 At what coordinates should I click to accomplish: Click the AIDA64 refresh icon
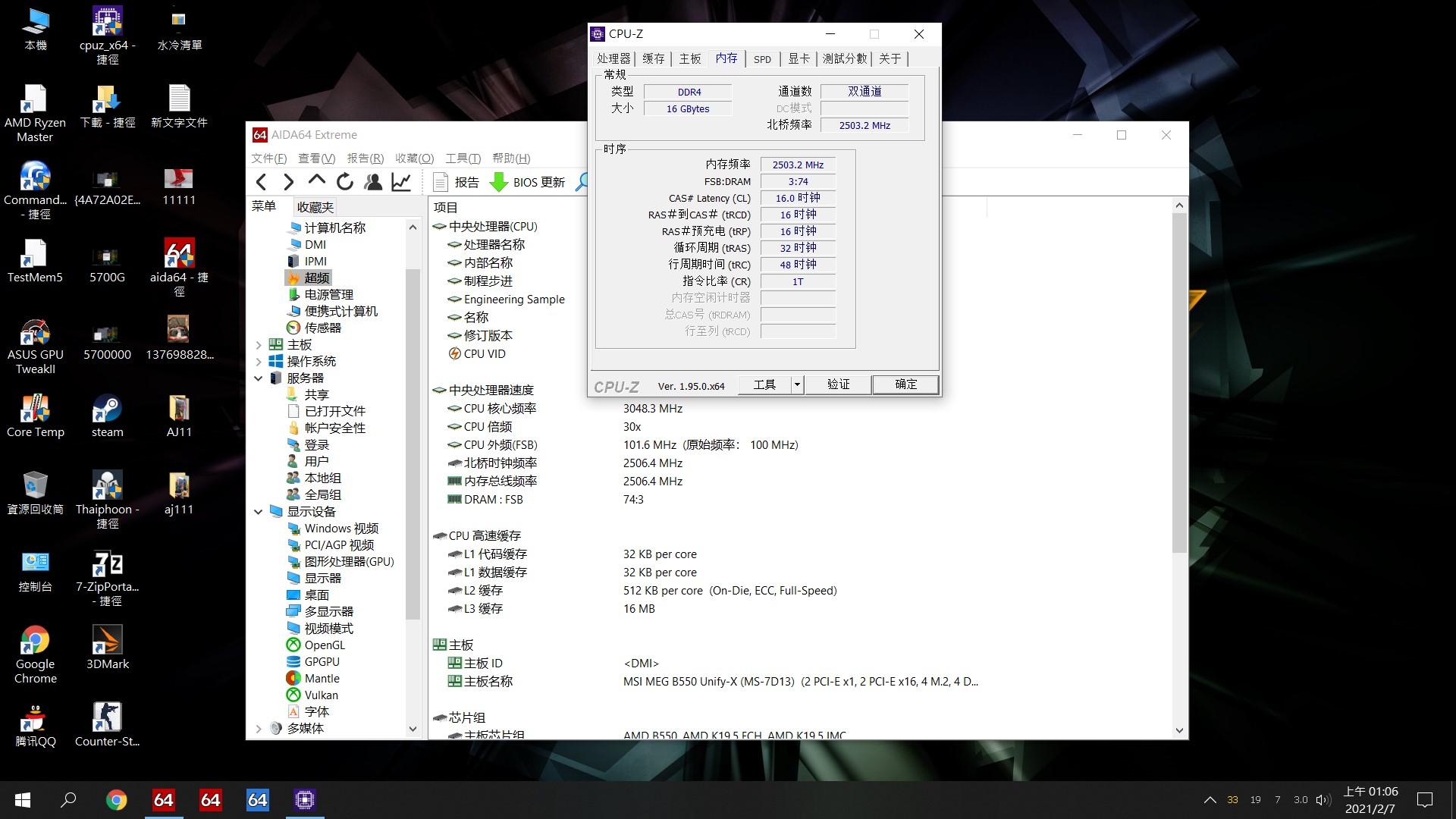pos(345,182)
